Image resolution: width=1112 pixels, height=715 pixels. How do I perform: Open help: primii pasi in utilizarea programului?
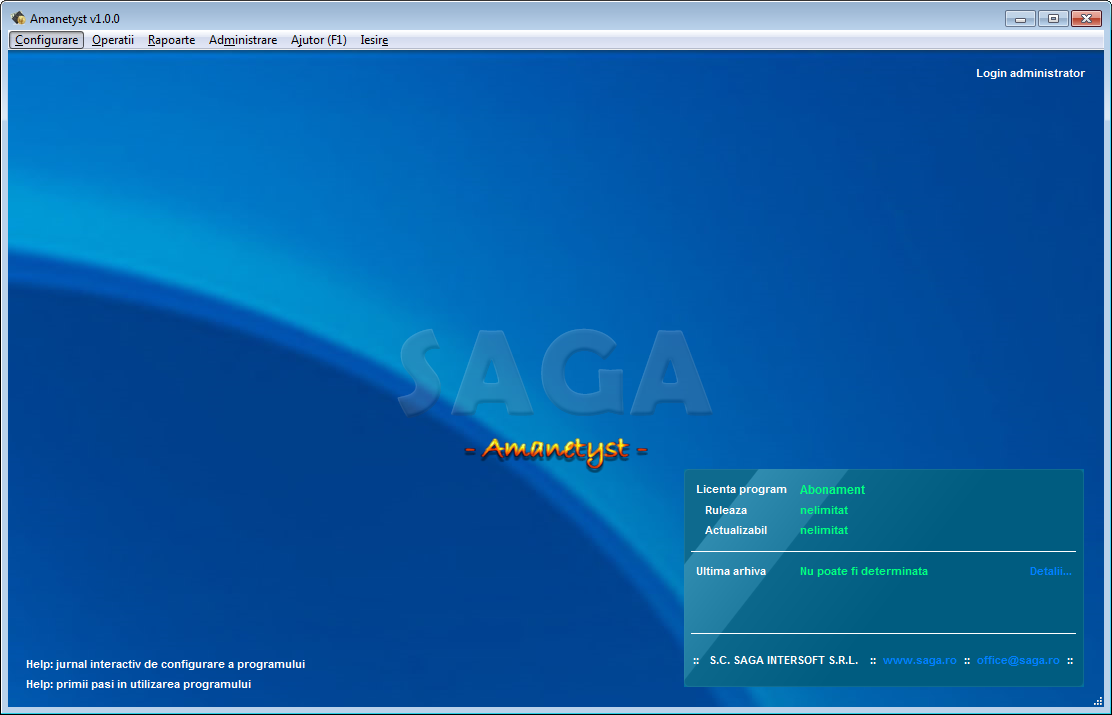click(138, 684)
